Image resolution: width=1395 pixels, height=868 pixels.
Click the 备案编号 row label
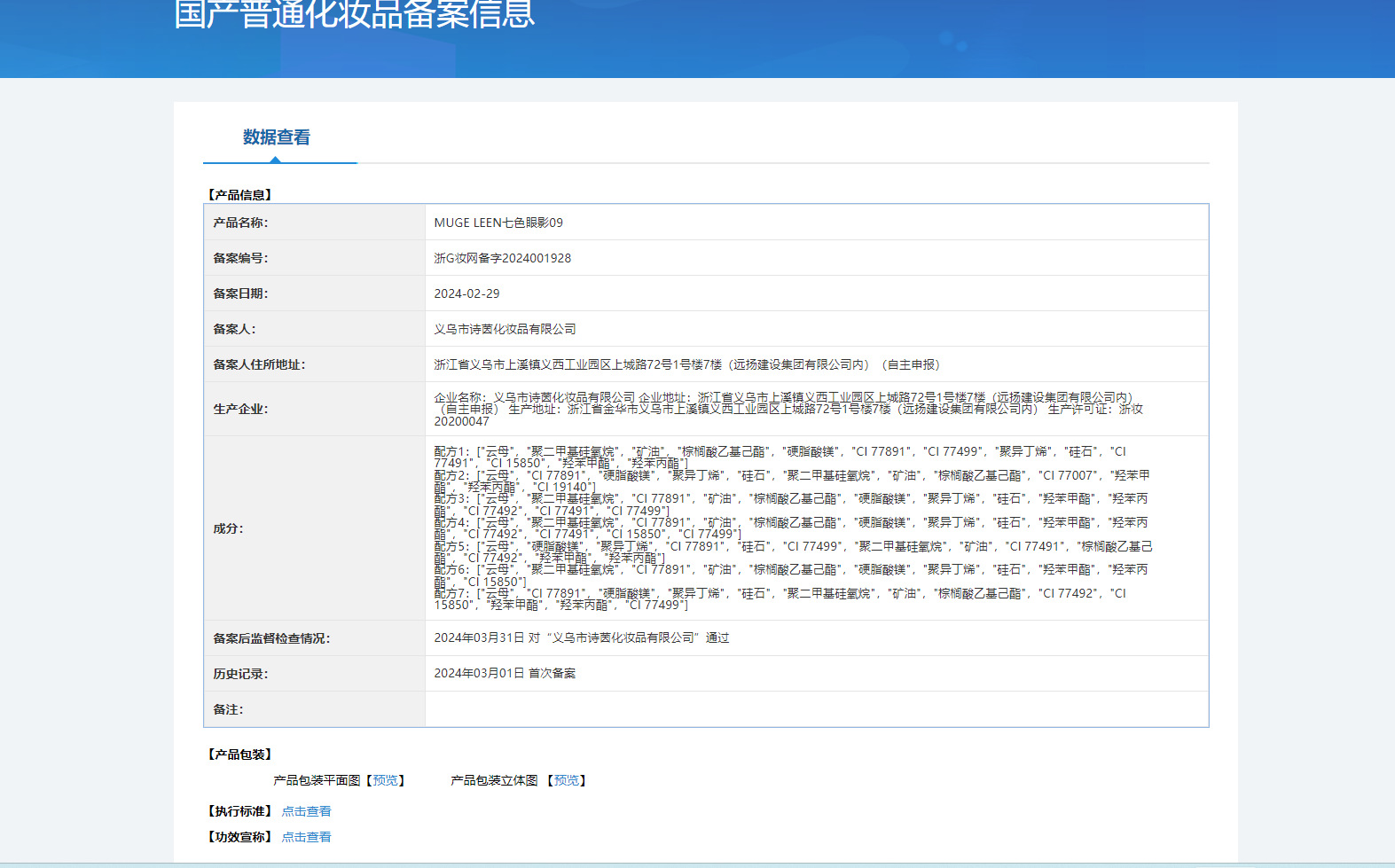click(240, 258)
